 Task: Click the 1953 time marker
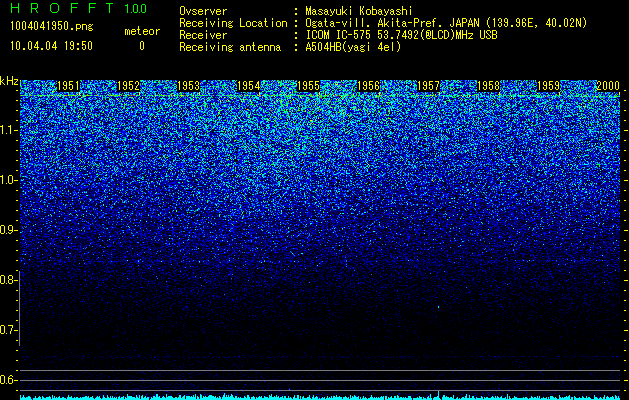pos(189,86)
